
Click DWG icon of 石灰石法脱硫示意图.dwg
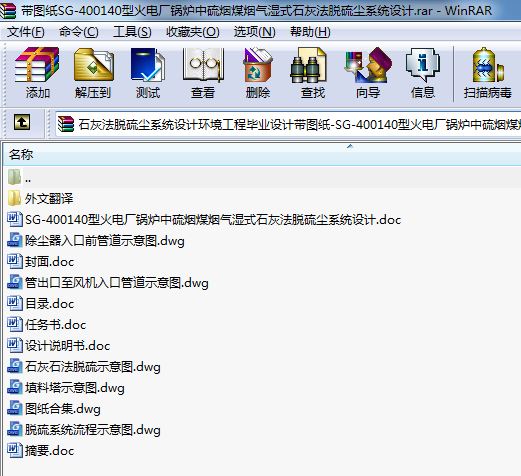[15, 366]
